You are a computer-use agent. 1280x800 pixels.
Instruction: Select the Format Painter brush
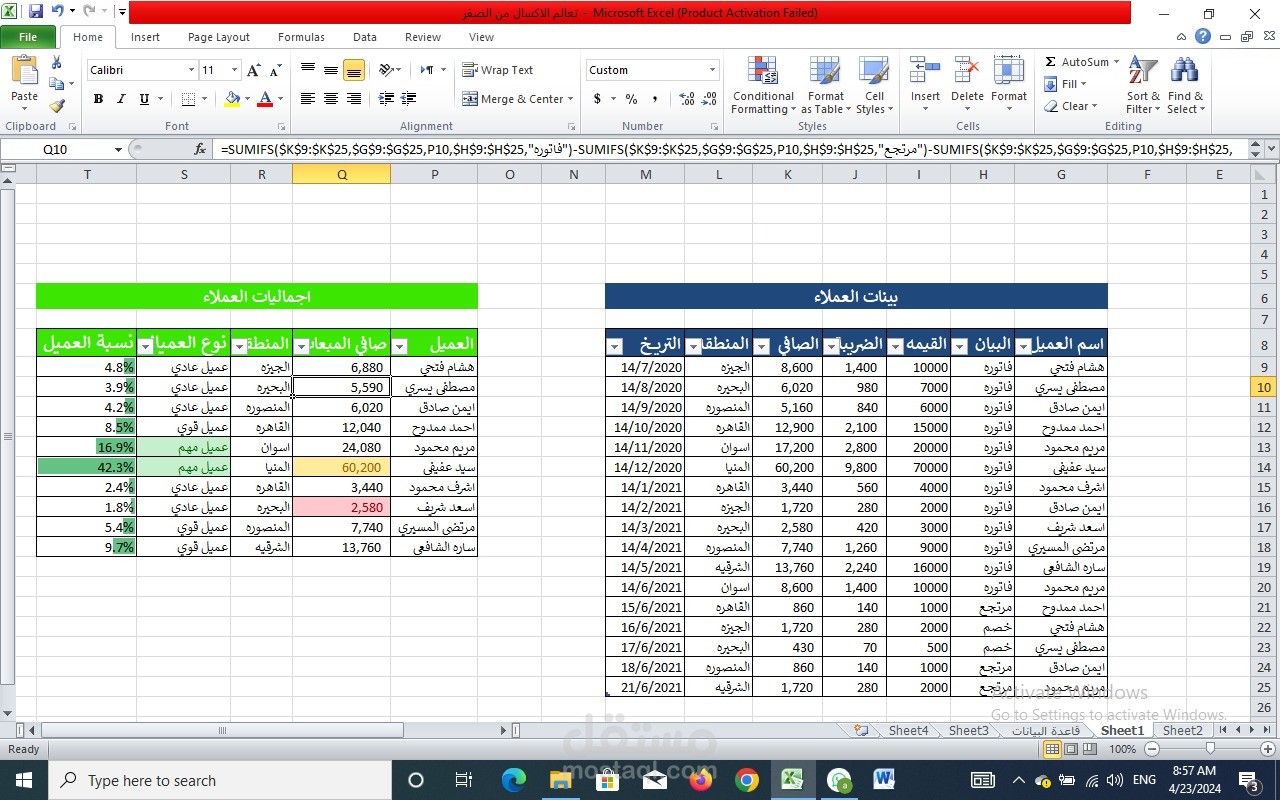[57, 105]
